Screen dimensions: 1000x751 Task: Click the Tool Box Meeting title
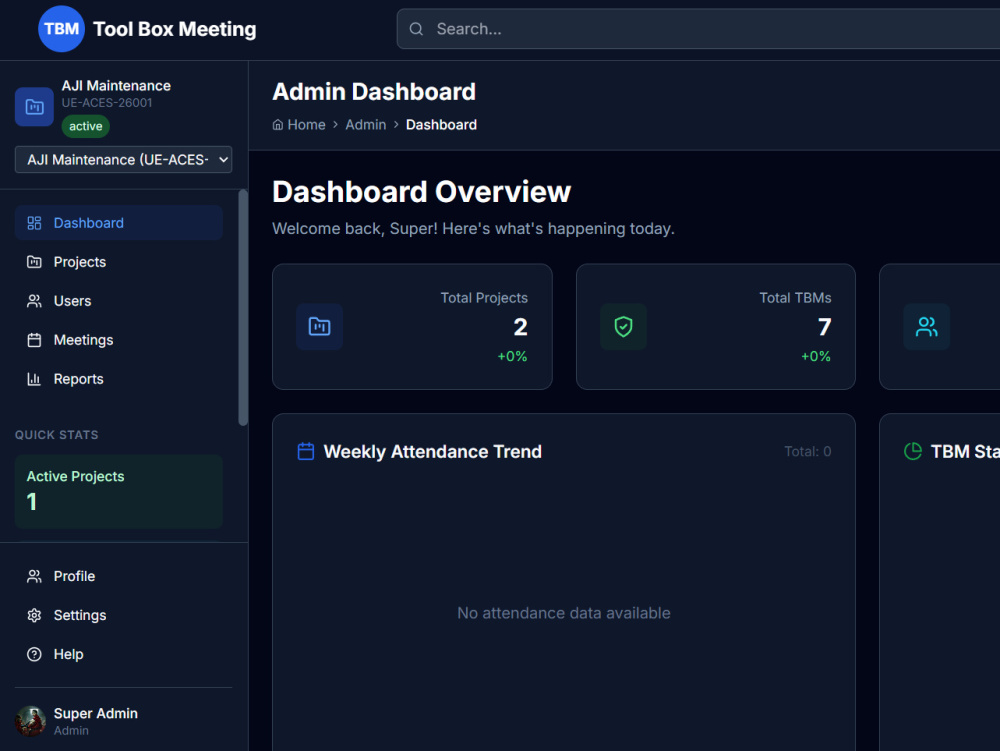175,29
